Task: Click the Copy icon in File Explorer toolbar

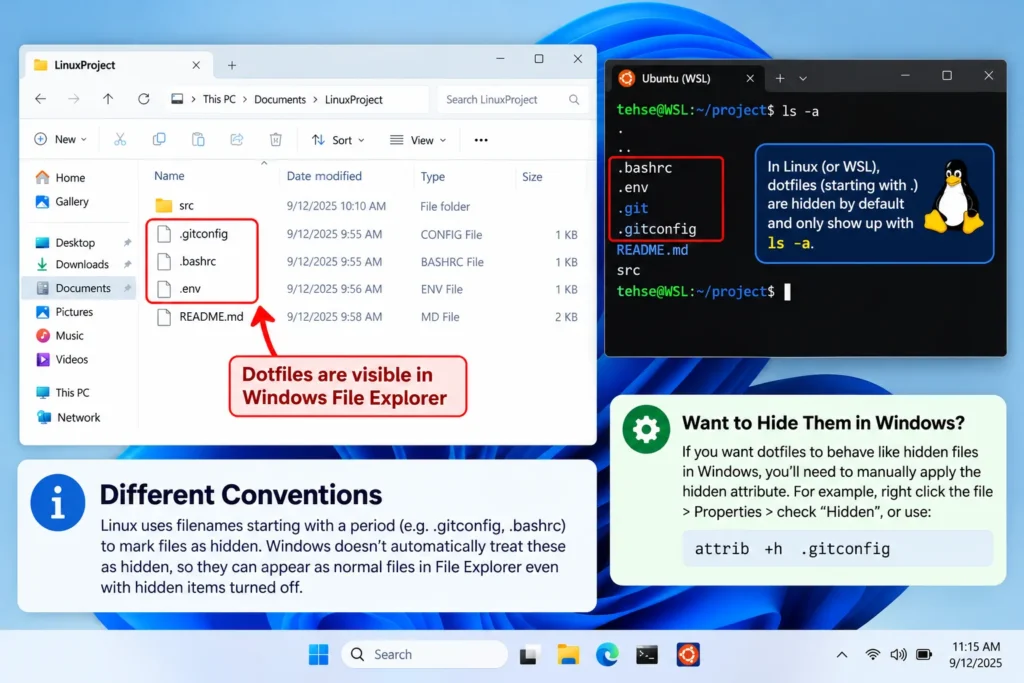Action: tap(159, 140)
